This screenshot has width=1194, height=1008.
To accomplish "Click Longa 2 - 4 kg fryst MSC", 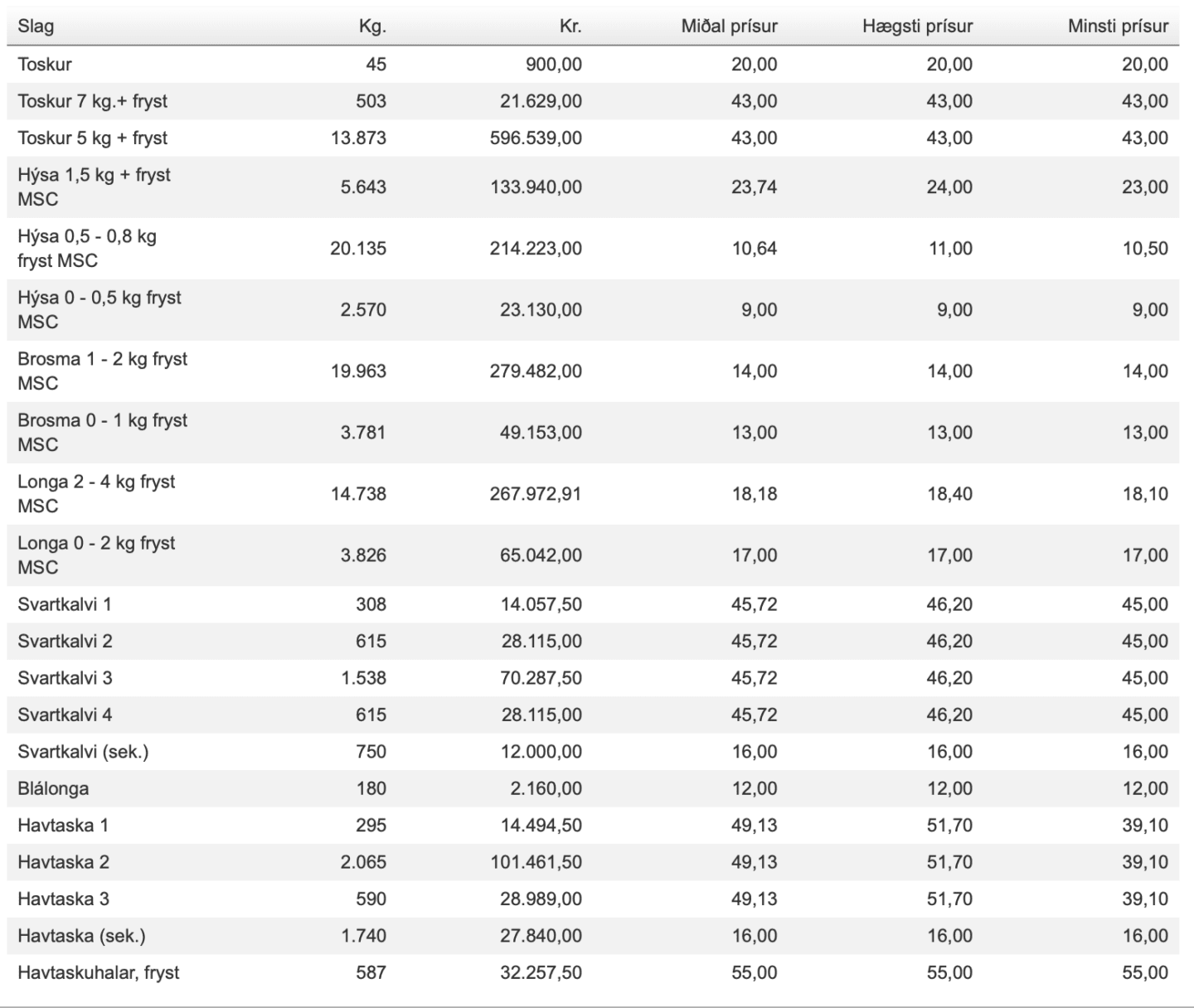I will pyautogui.click(x=96, y=493).
